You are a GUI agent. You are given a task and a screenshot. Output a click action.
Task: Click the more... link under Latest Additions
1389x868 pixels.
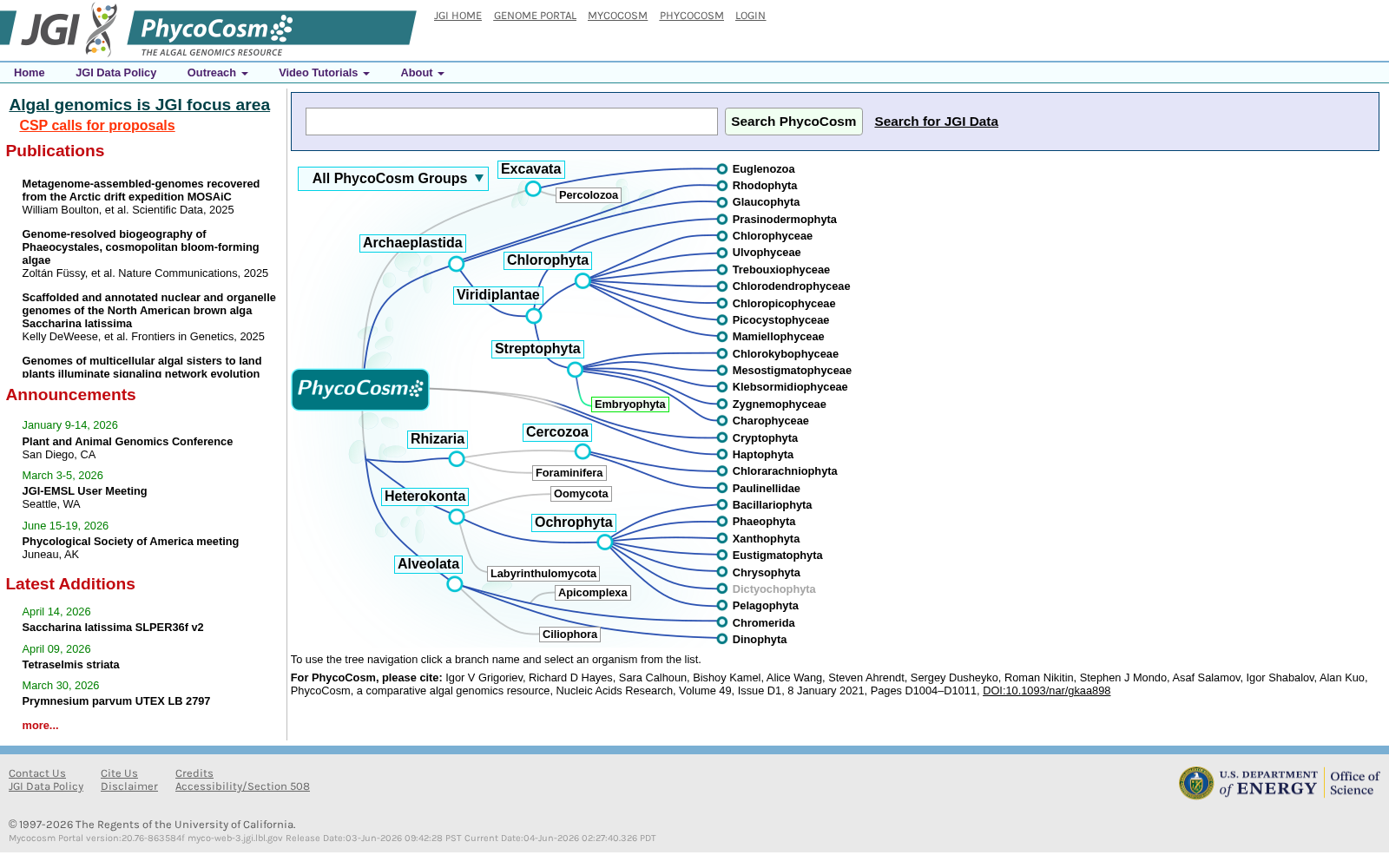[x=40, y=726]
